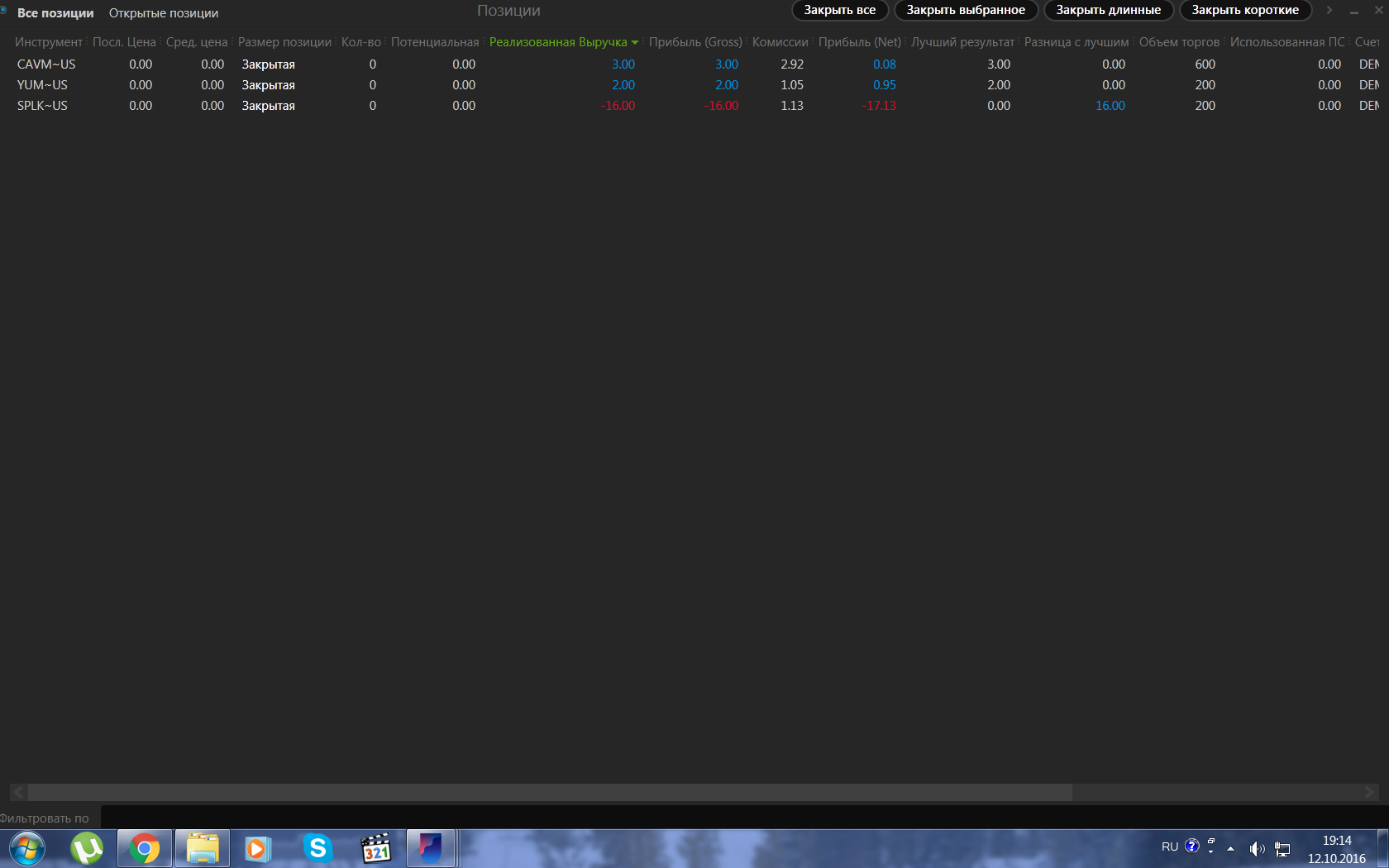The height and width of the screenshot is (868, 1389).
Task: Sort by Посл. Цена column header
Action: tap(124, 42)
